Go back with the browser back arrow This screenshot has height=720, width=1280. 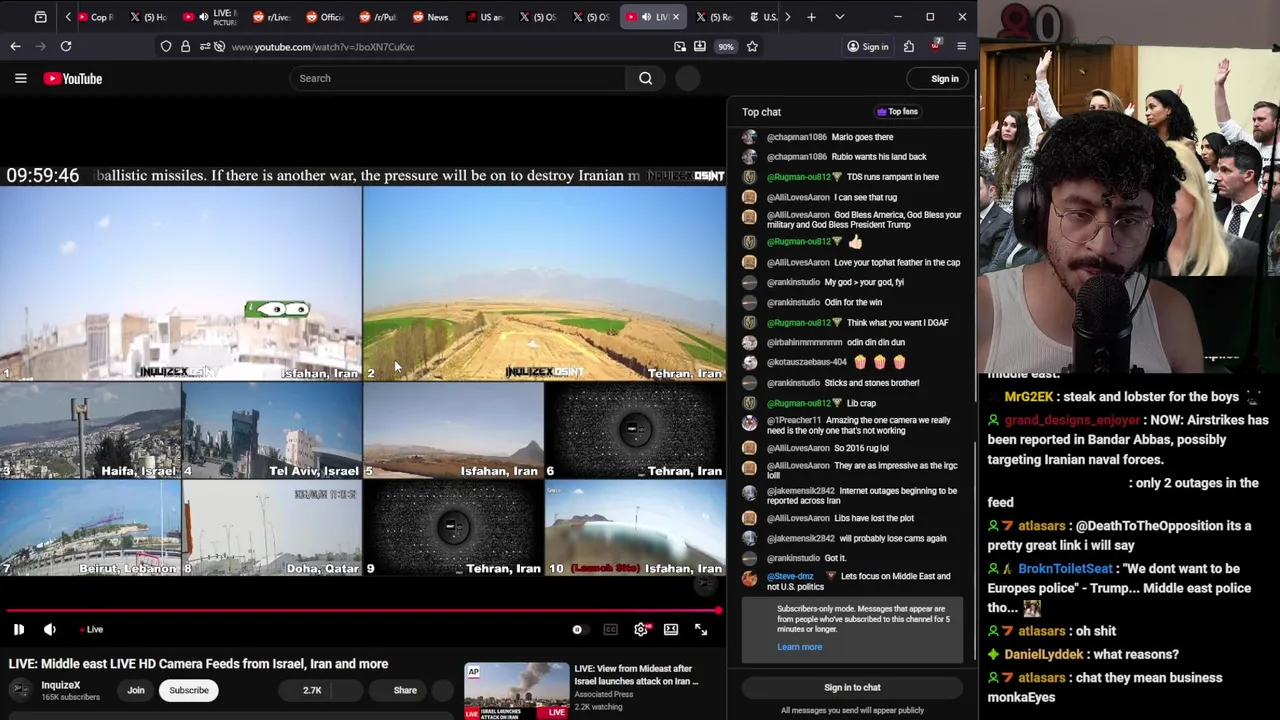pyautogui.click(x=15, y=46)
